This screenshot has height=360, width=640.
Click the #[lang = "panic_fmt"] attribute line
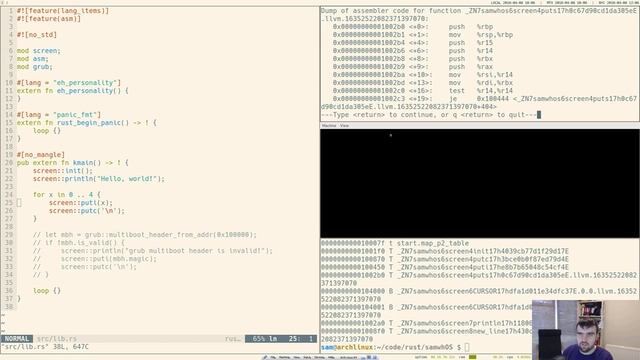click(59, 115)
